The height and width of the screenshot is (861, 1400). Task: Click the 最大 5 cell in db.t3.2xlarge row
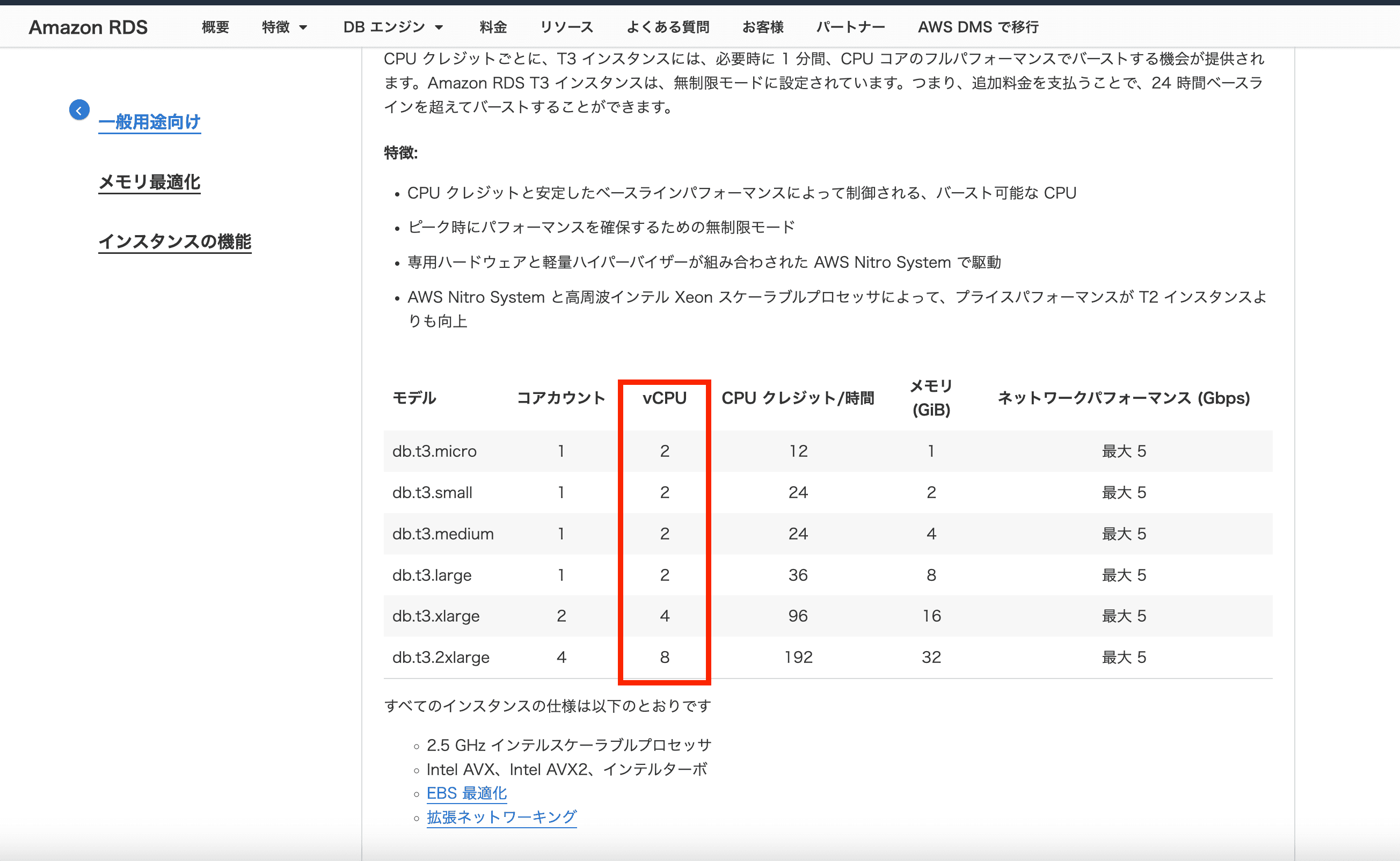coord(1124,657)
